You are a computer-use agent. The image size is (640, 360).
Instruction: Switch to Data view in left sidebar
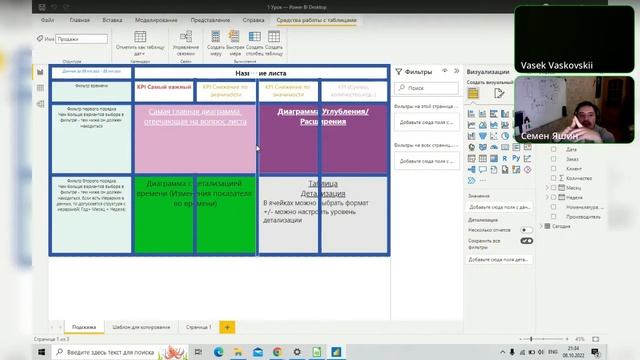pos(40,88)
